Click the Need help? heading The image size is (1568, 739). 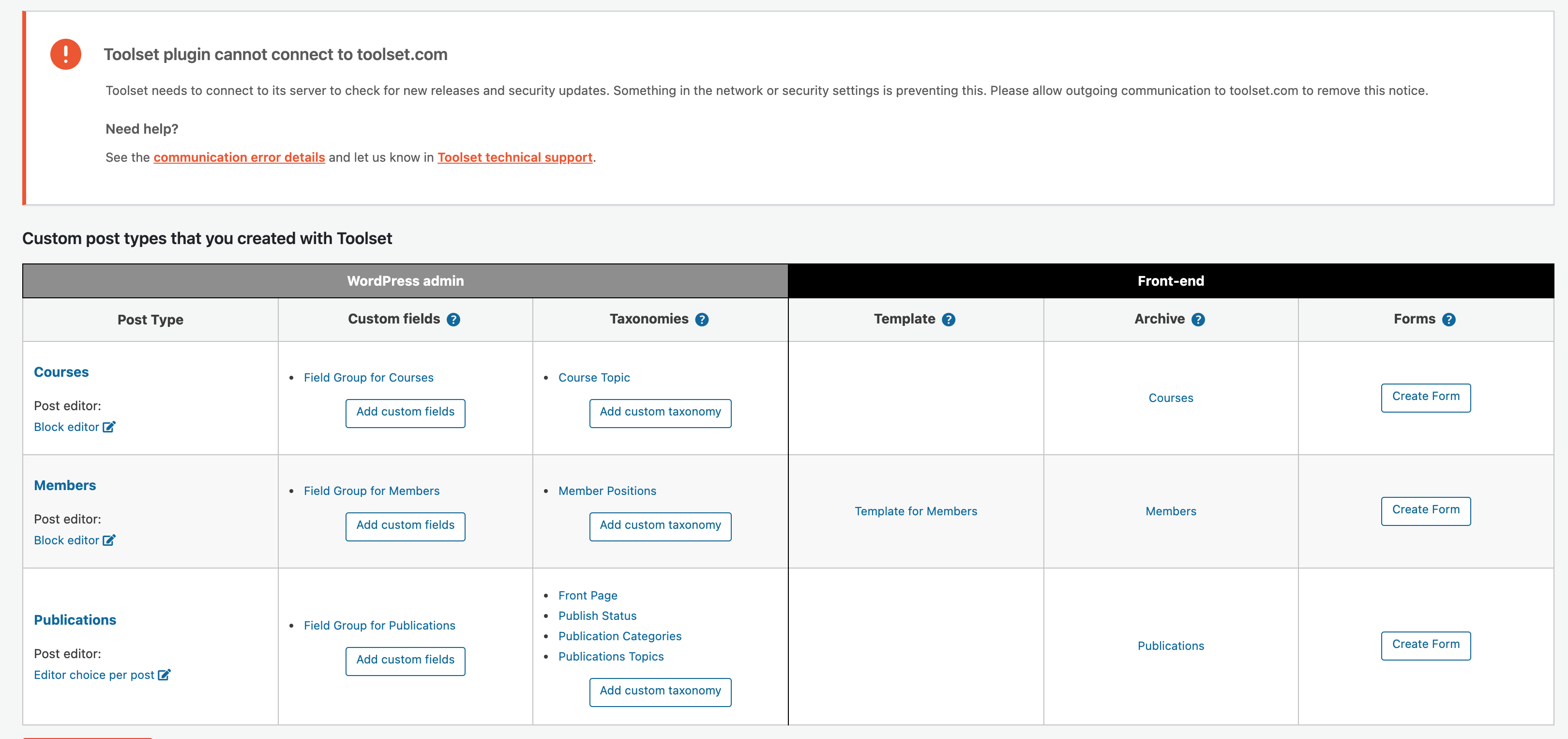[142, 129]
